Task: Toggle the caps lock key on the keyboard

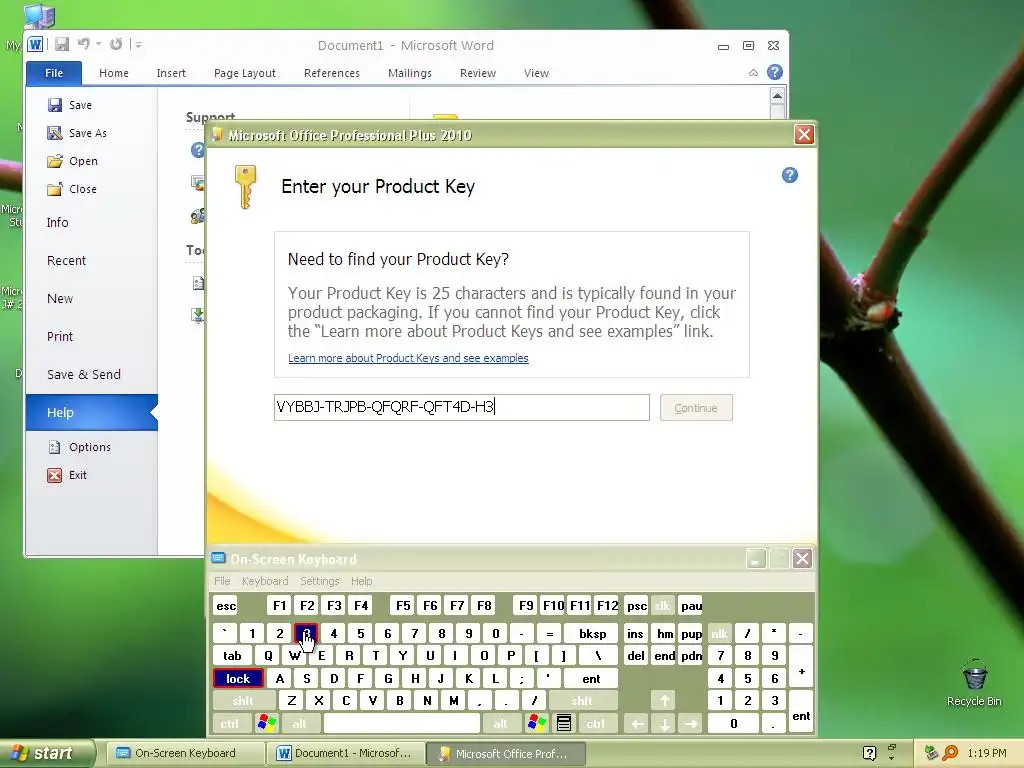Action: pyautogui.click(x=238, y=679)
